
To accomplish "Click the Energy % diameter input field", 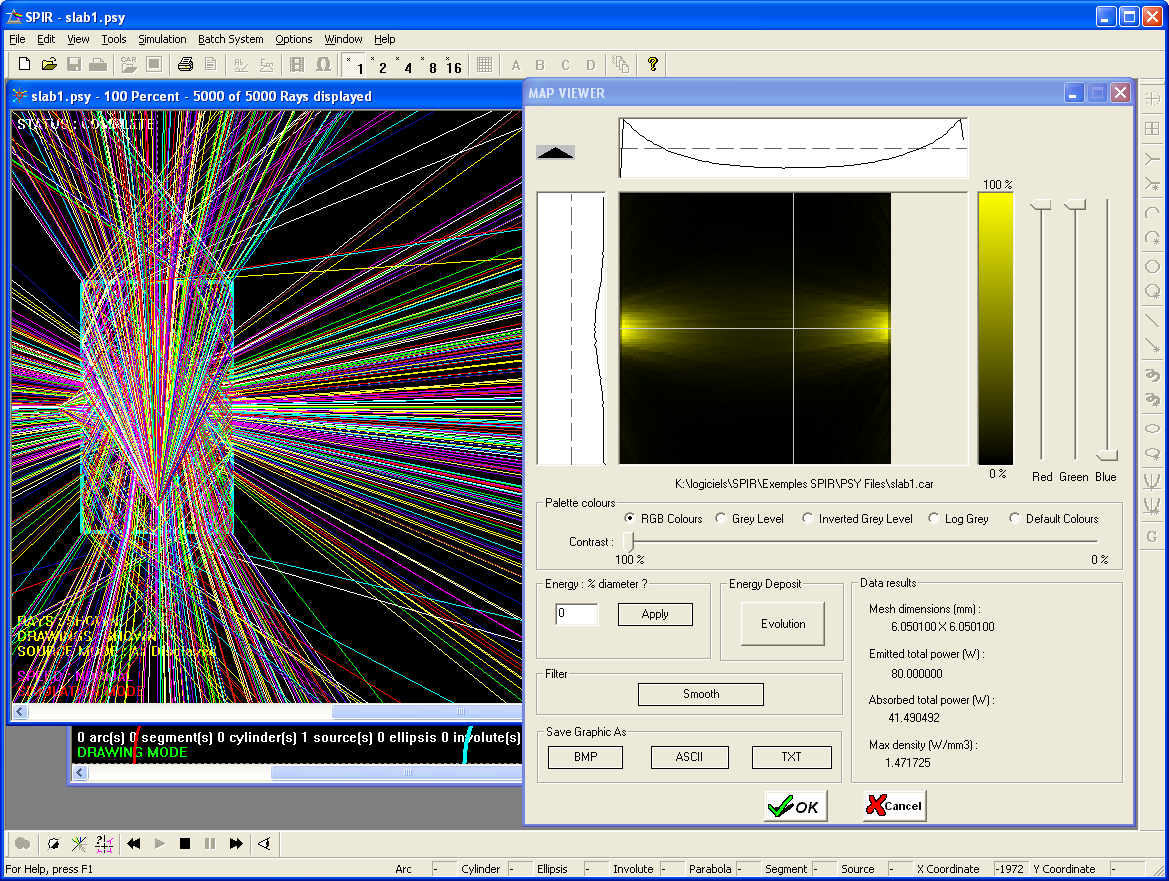I will pos(577,614).
